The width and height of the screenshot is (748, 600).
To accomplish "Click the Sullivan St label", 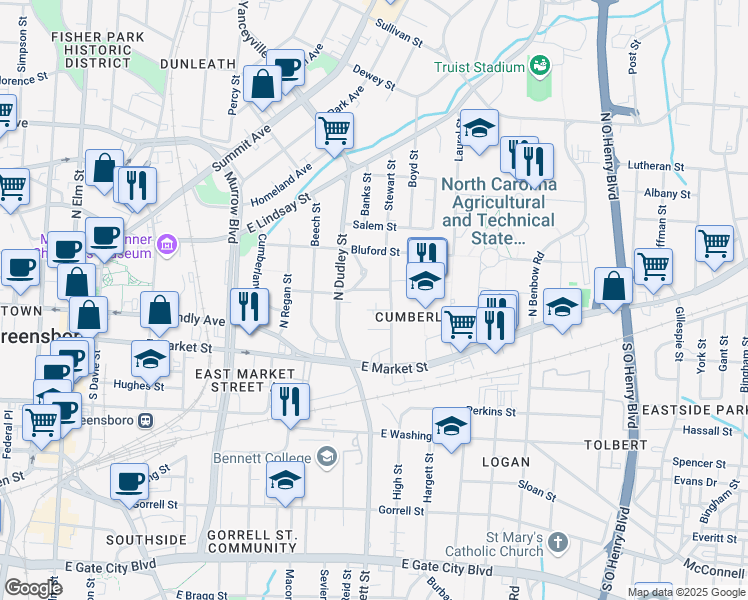I will pyautogui.click(x=399, y=33).
